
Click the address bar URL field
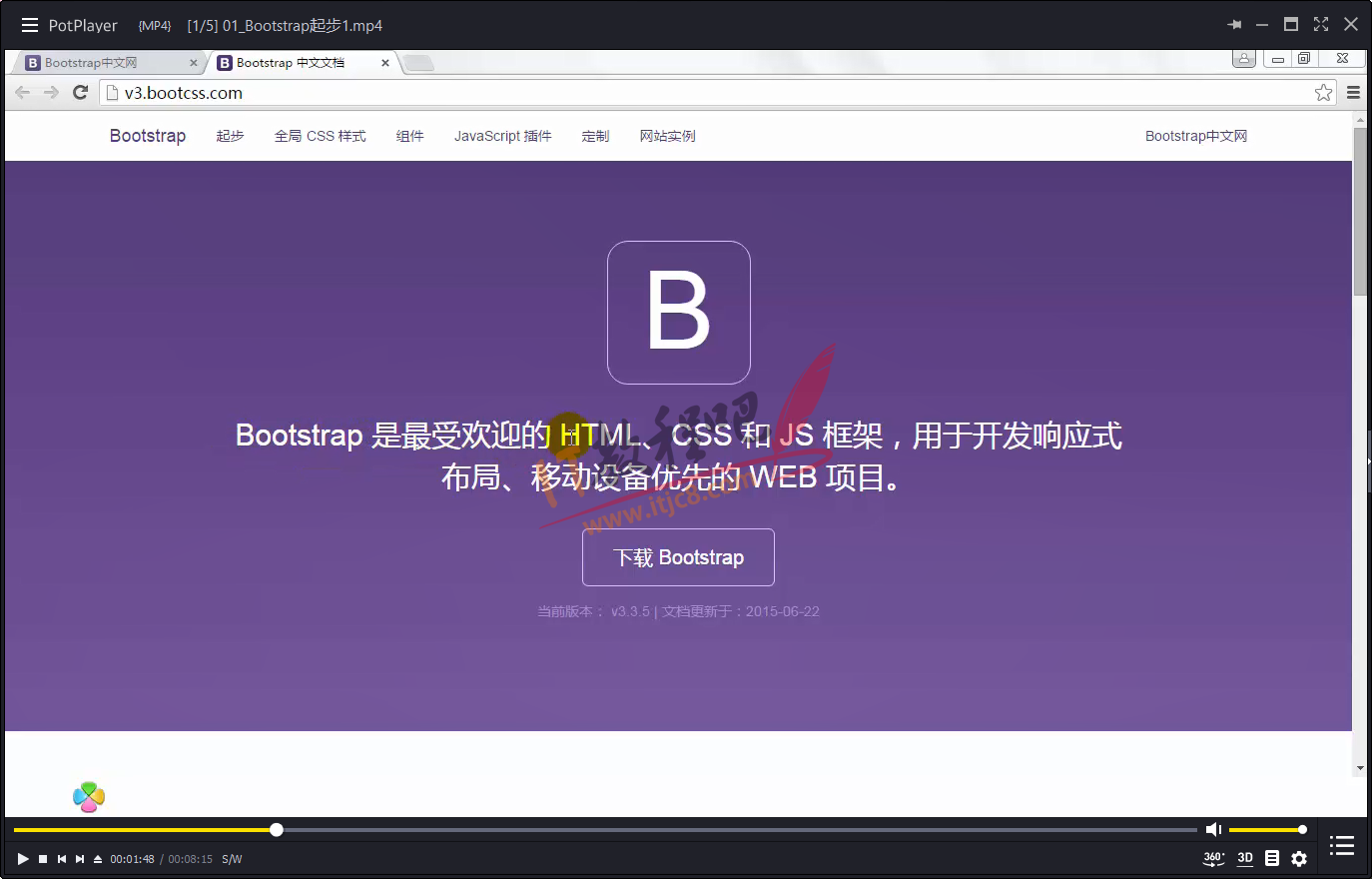click(719, 93)
